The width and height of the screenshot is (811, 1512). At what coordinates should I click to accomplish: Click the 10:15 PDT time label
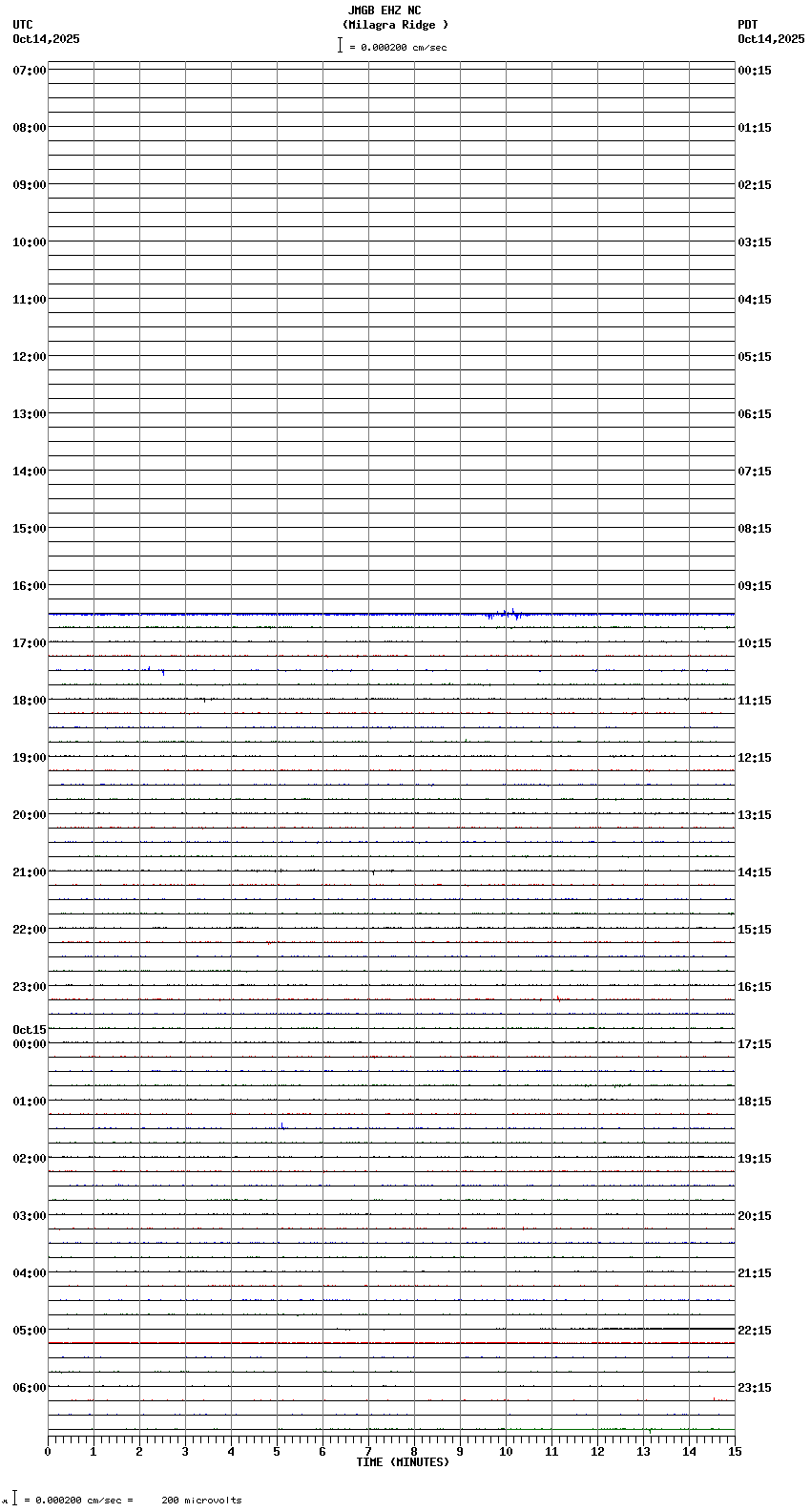point(755,643)
